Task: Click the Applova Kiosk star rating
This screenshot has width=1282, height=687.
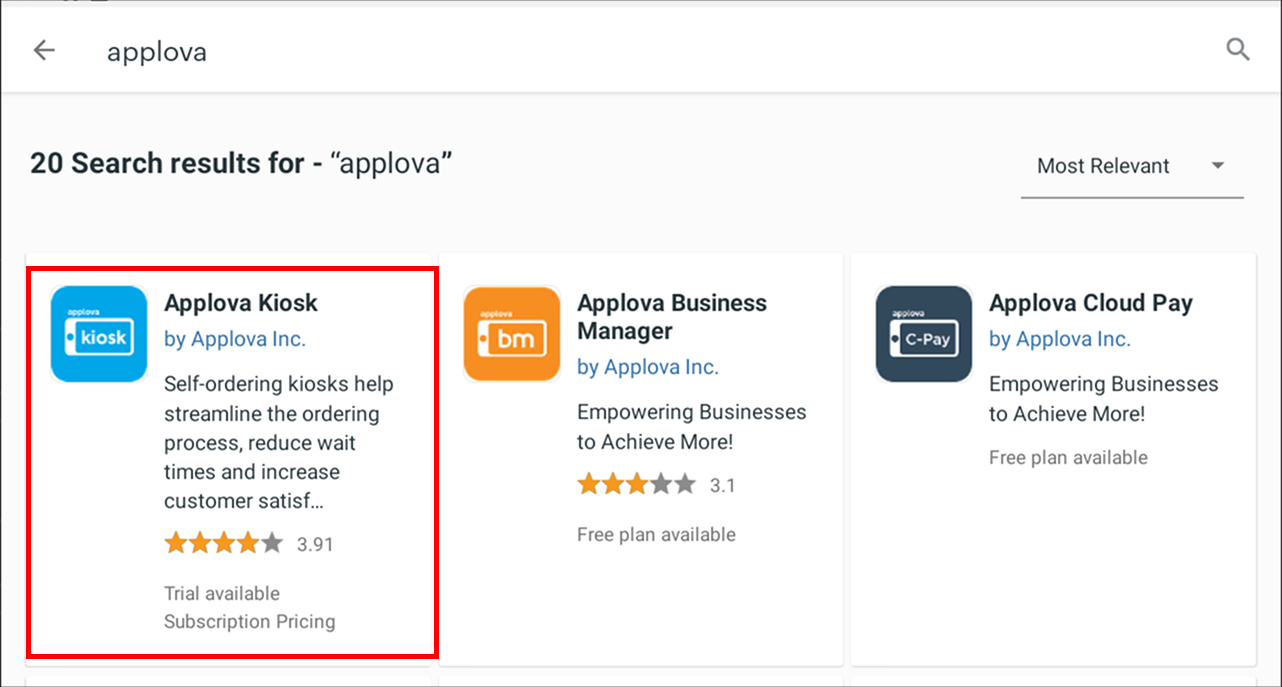Action: pyautogui.click(x=224, y=543)
